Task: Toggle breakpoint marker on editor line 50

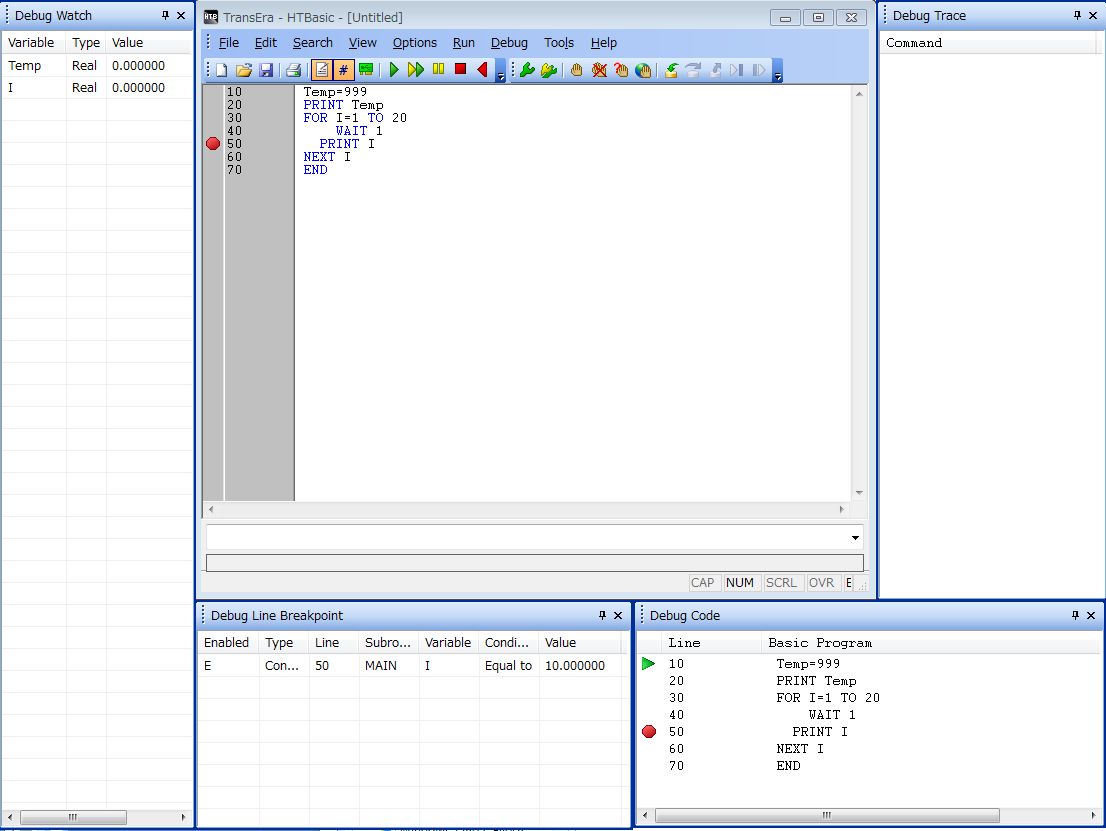Action: click(x=213, y=143)
